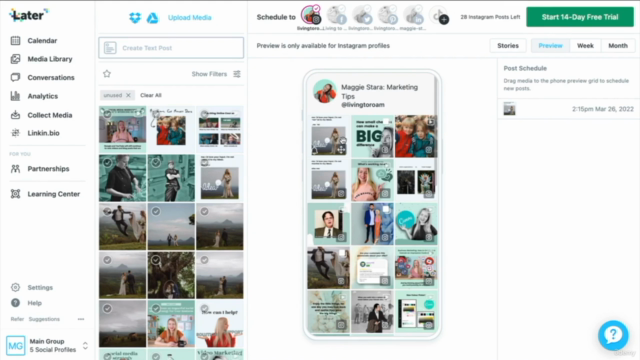Select the woman in orange at desk thumbnail
Viewport: 640px width, 360px height.
[171, 324]
